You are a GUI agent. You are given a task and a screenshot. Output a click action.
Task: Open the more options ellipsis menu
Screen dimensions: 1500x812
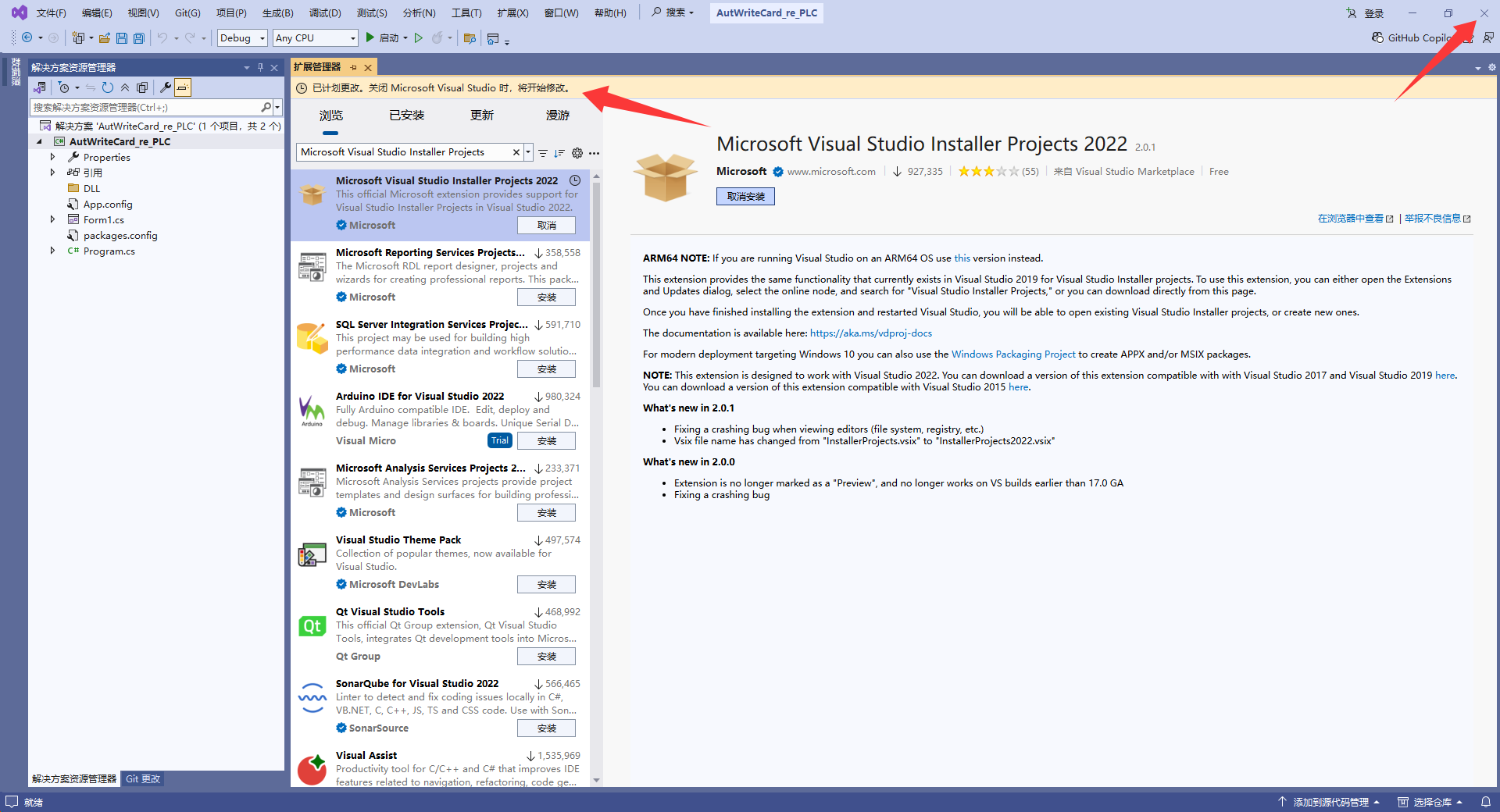click(x=595, y=153)
